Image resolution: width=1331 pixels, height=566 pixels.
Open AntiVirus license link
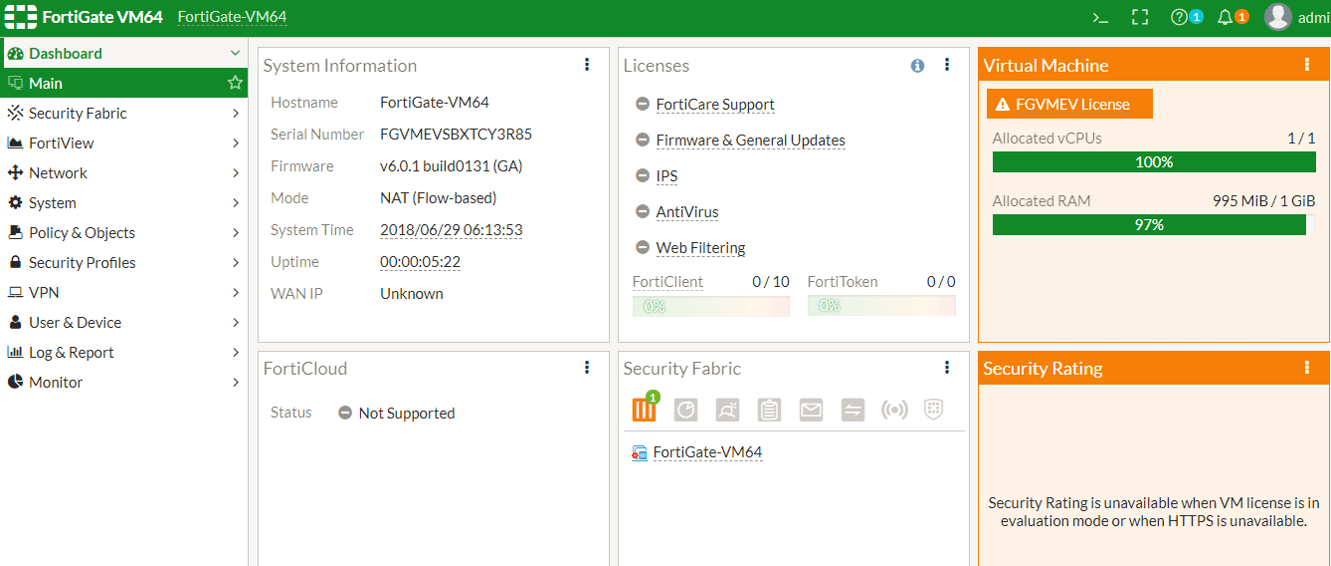687,212
